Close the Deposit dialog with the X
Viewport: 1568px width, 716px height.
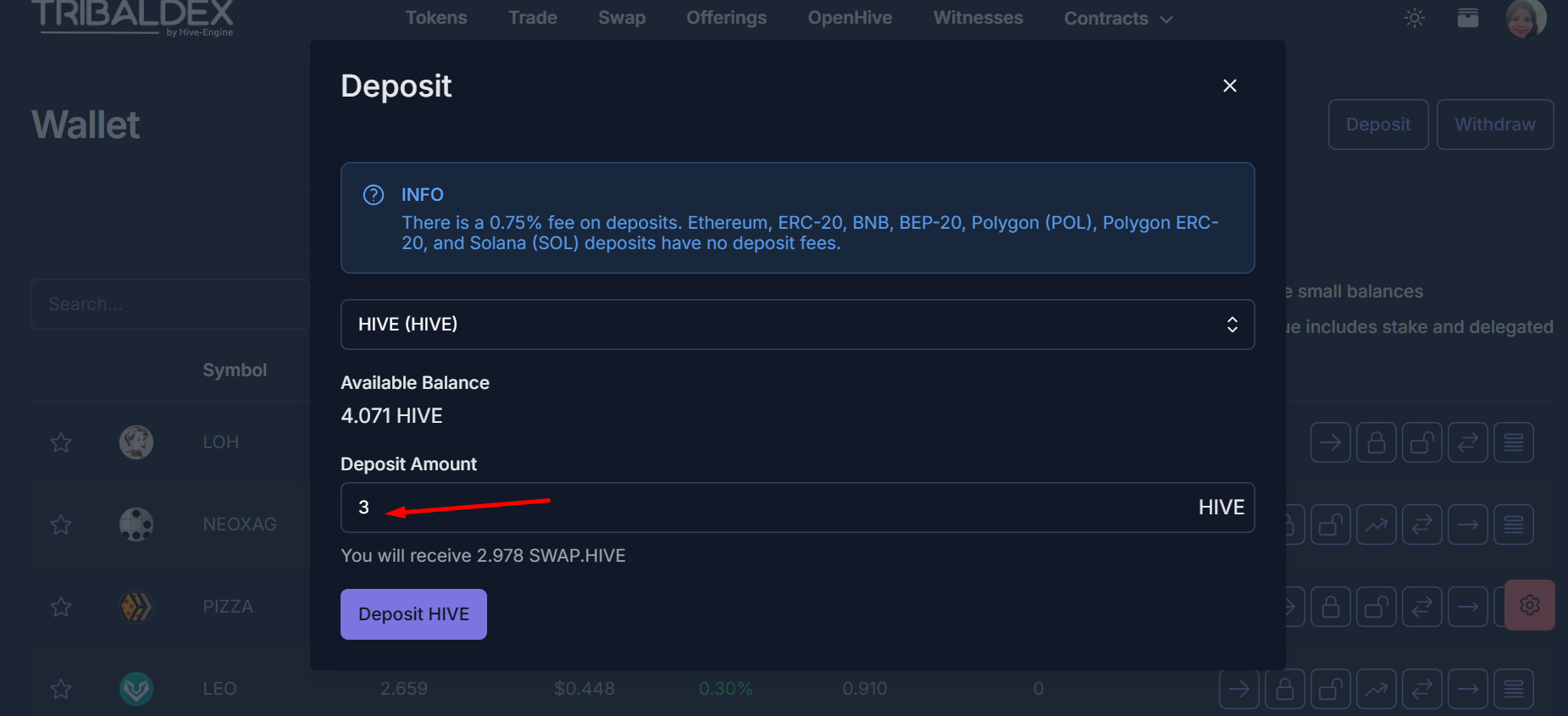(1230, 86)
